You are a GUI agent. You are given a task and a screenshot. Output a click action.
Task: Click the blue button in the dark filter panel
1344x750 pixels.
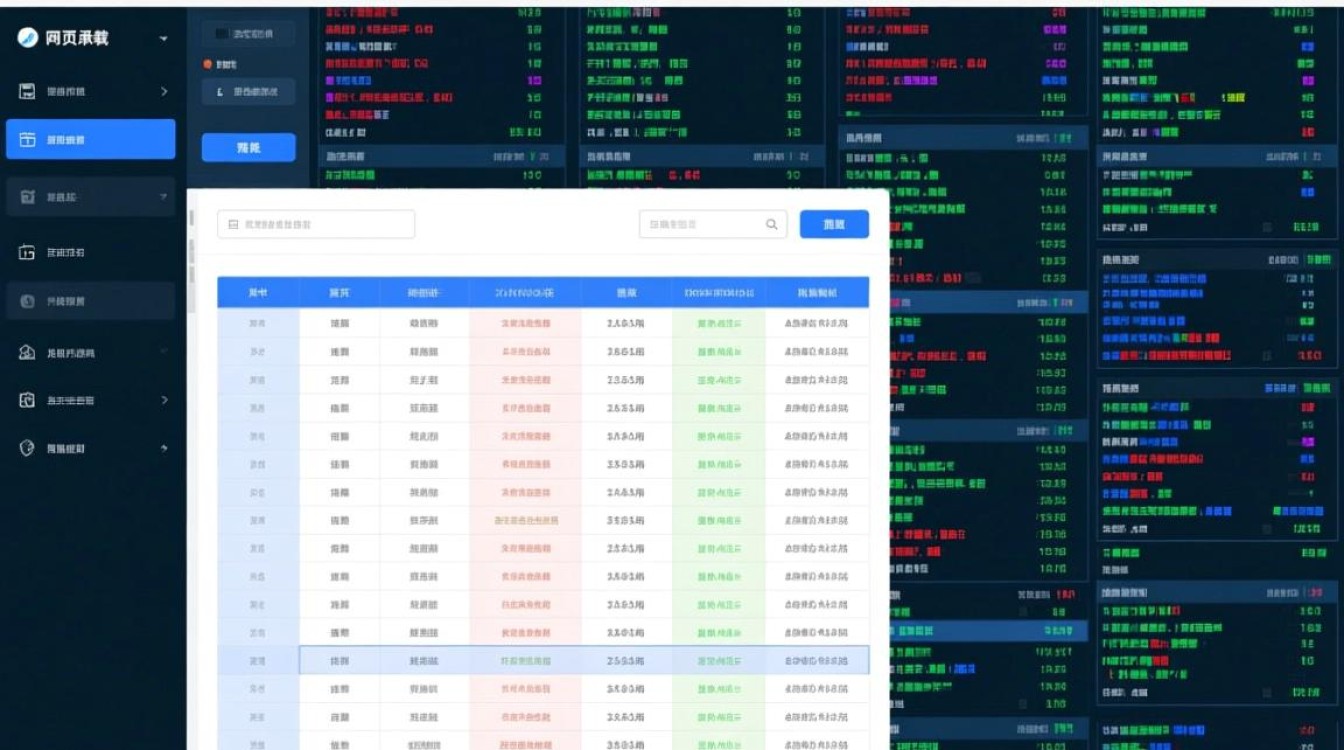pyautogui.click(x=248, y=148)
